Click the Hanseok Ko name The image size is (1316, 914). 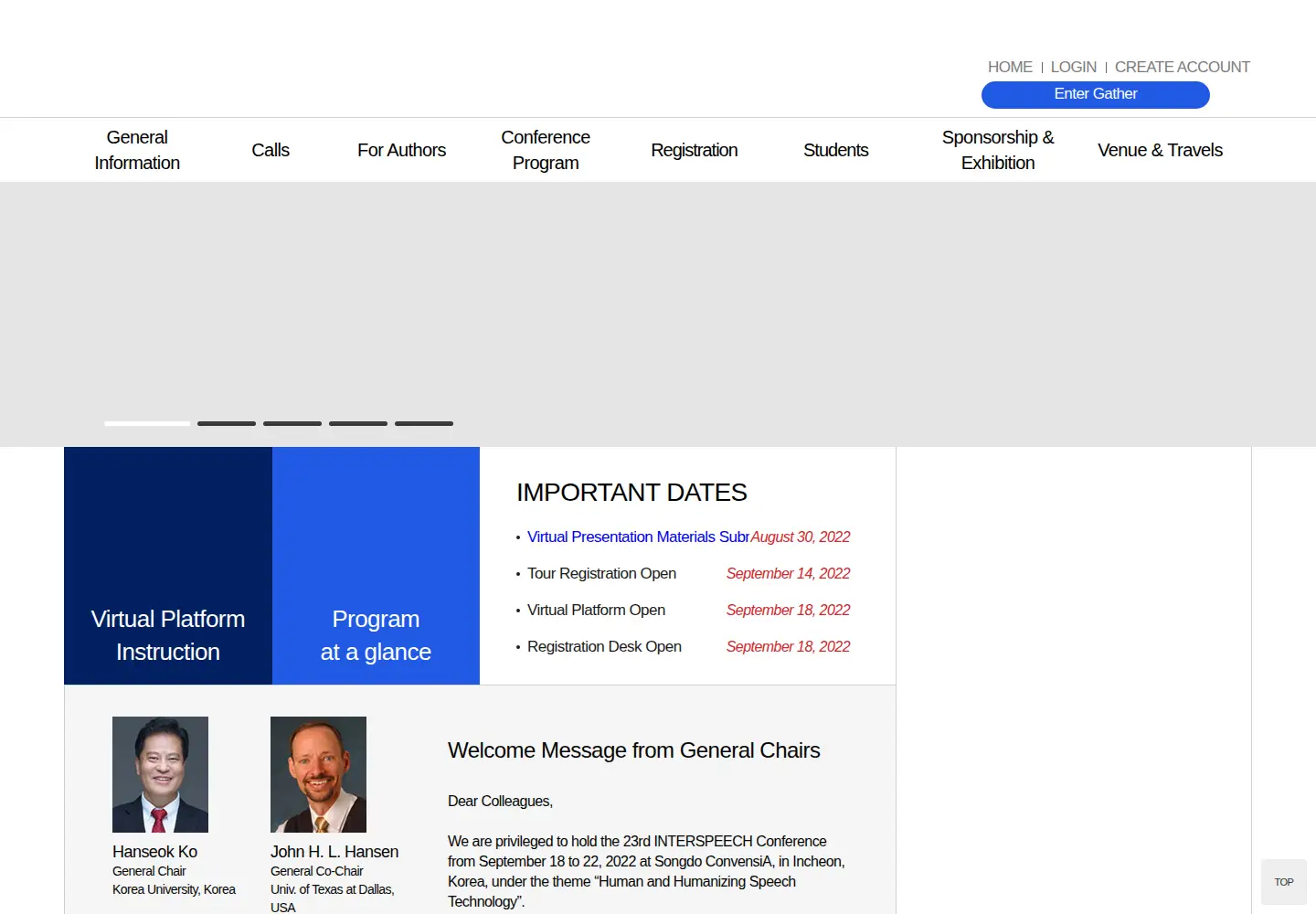pyautogui.click(x=154, y=852)
